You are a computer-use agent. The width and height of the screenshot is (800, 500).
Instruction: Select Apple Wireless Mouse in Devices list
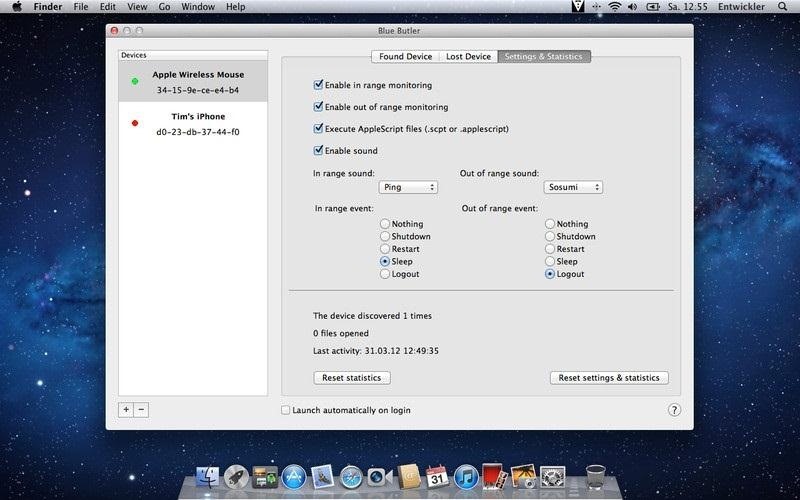coord(193,82)
